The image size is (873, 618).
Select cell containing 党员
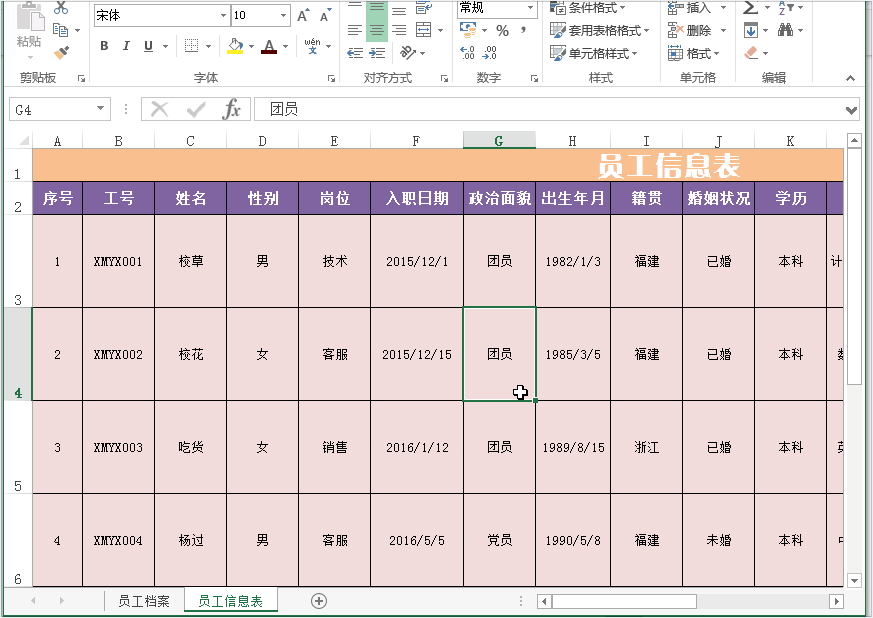tap(499, 540)
